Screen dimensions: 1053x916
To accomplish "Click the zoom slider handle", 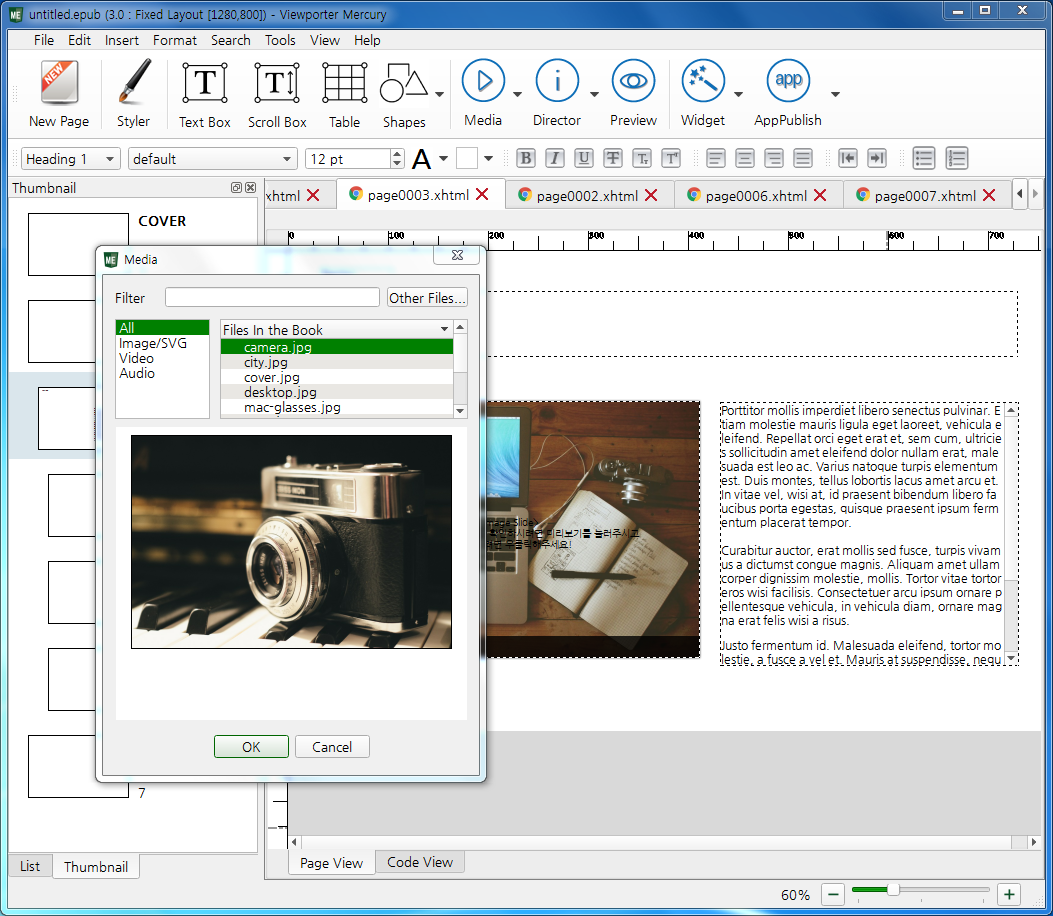I will [892, 890].
